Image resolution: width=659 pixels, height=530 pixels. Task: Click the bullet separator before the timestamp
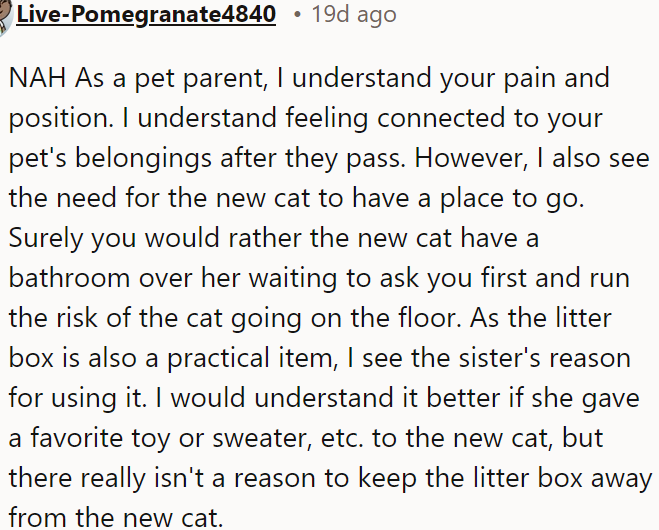coord(298,14)
